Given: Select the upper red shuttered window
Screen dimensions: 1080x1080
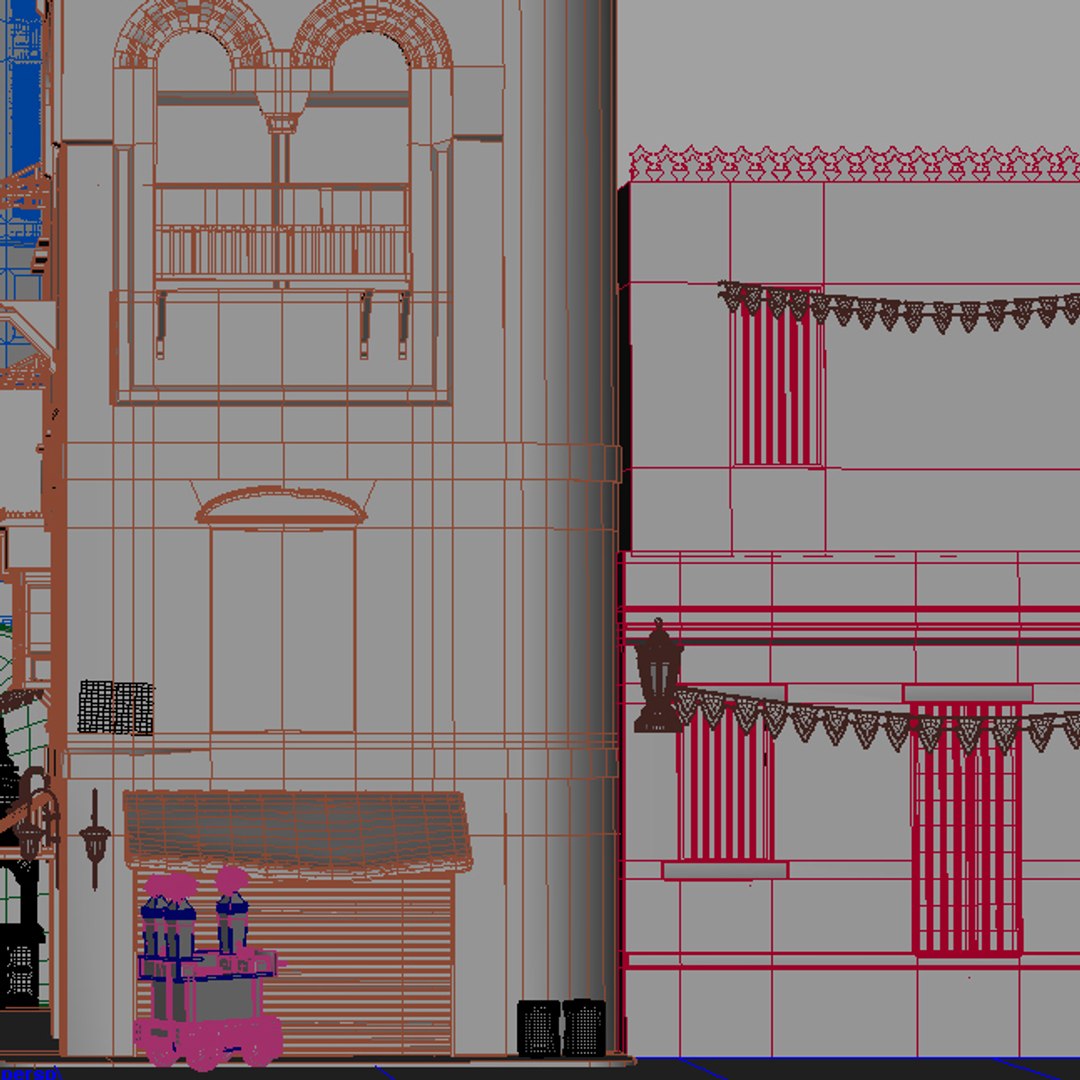Looking at the screenshot, I should (778, 377).
